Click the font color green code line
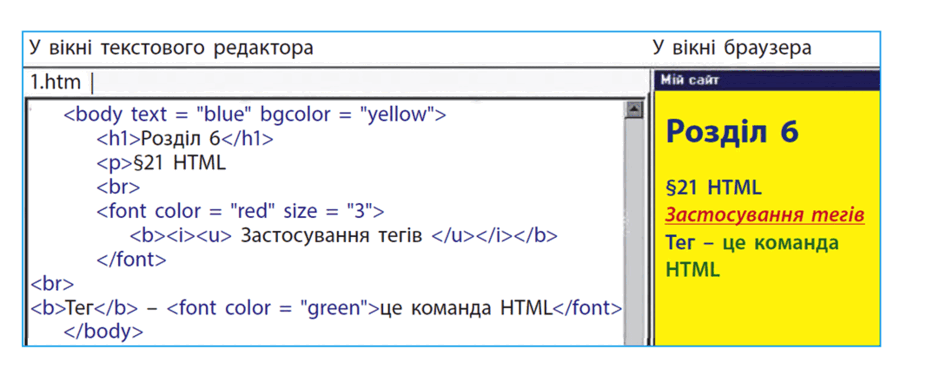Screen dimensions: 940x375 [x=326, y=309]
